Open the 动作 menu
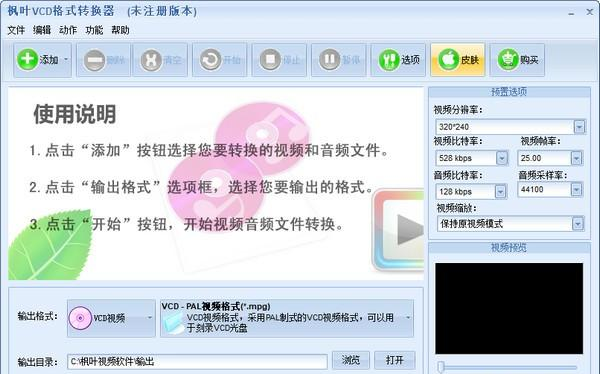Image resolution: width=600 pixels, height=374 pixels. 68,30
